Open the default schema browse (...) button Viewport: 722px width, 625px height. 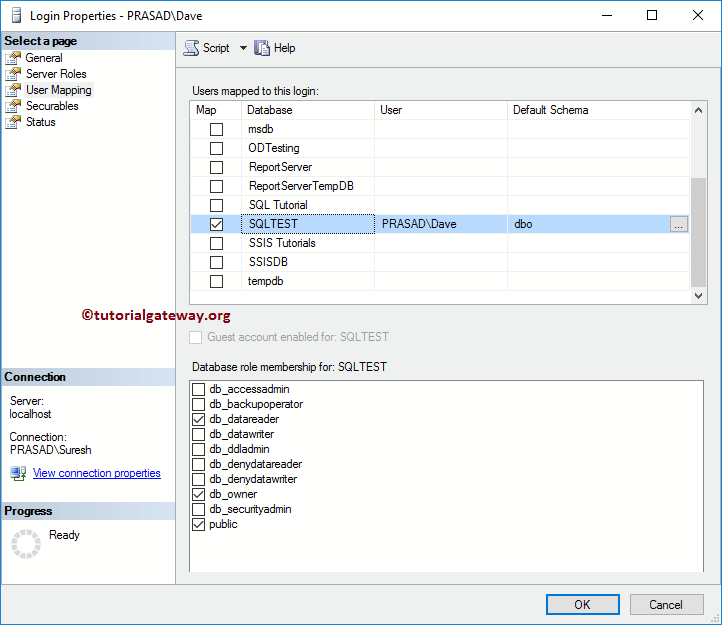pos(679,224)
